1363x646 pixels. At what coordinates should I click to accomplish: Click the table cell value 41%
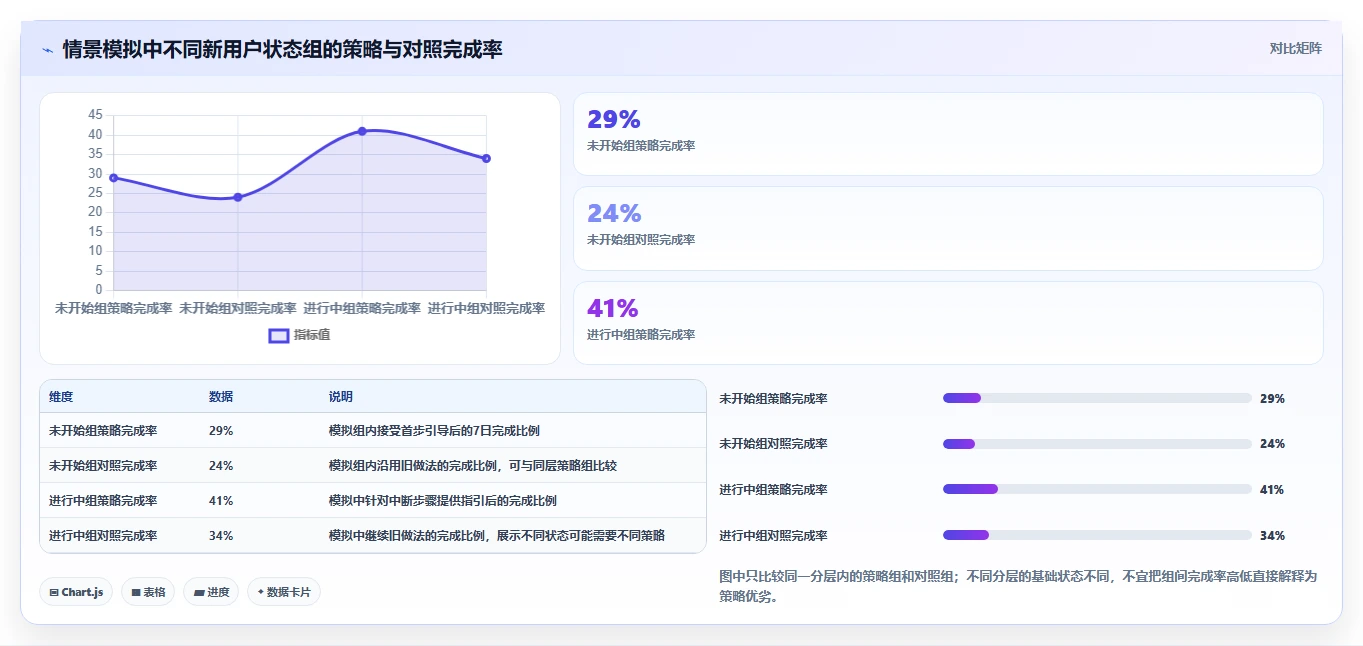pos(221,501)
